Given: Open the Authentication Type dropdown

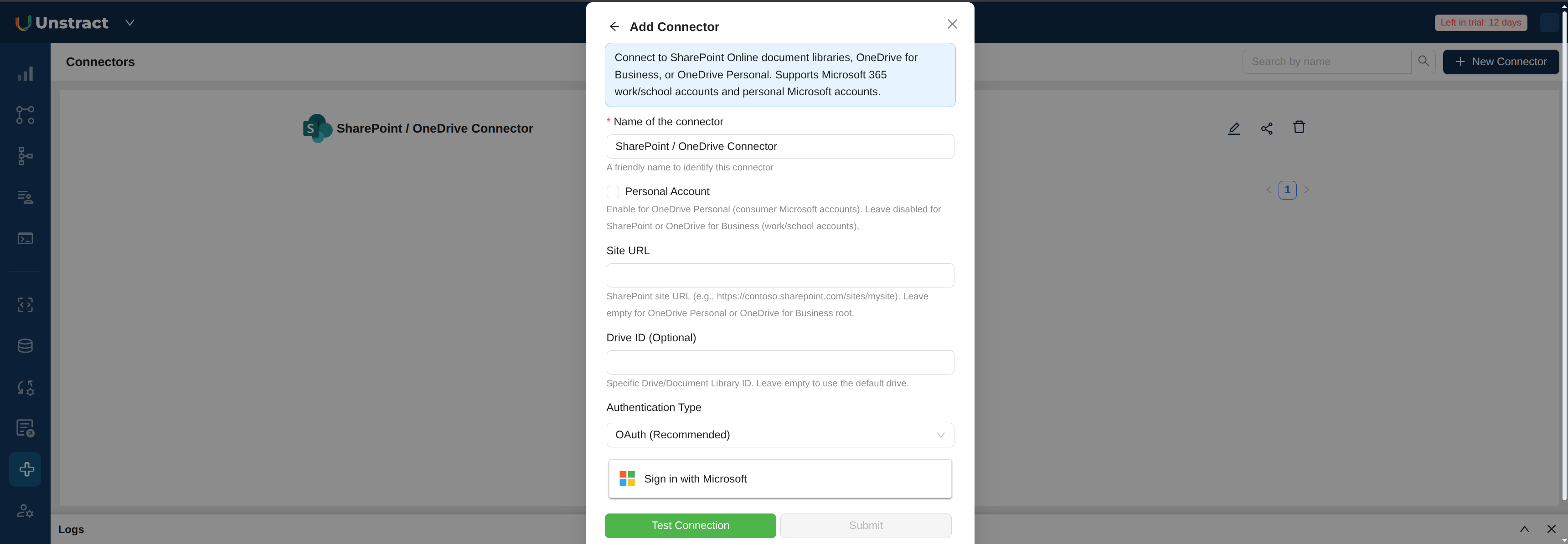Looking at the screenshot, I should [780, 435].
